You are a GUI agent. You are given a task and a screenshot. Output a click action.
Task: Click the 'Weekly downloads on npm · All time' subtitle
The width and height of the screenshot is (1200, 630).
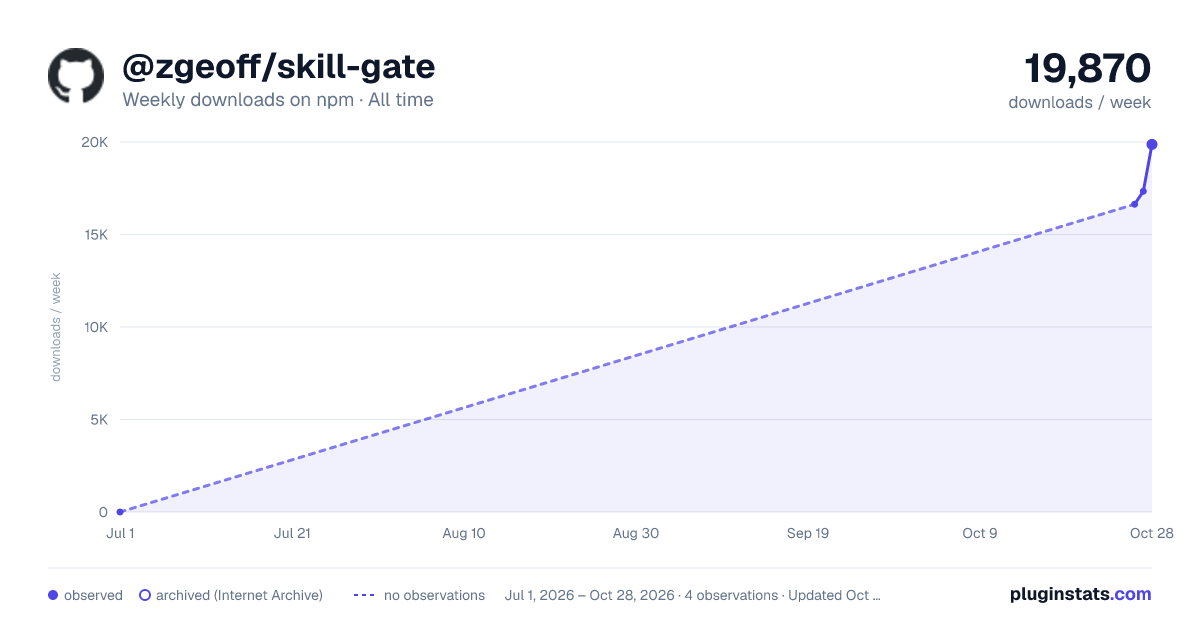point(278,100)
